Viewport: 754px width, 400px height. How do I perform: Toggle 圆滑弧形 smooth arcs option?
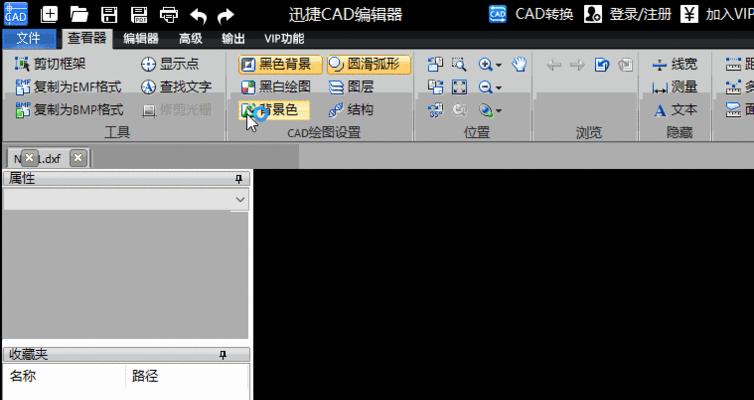point(369,64)
